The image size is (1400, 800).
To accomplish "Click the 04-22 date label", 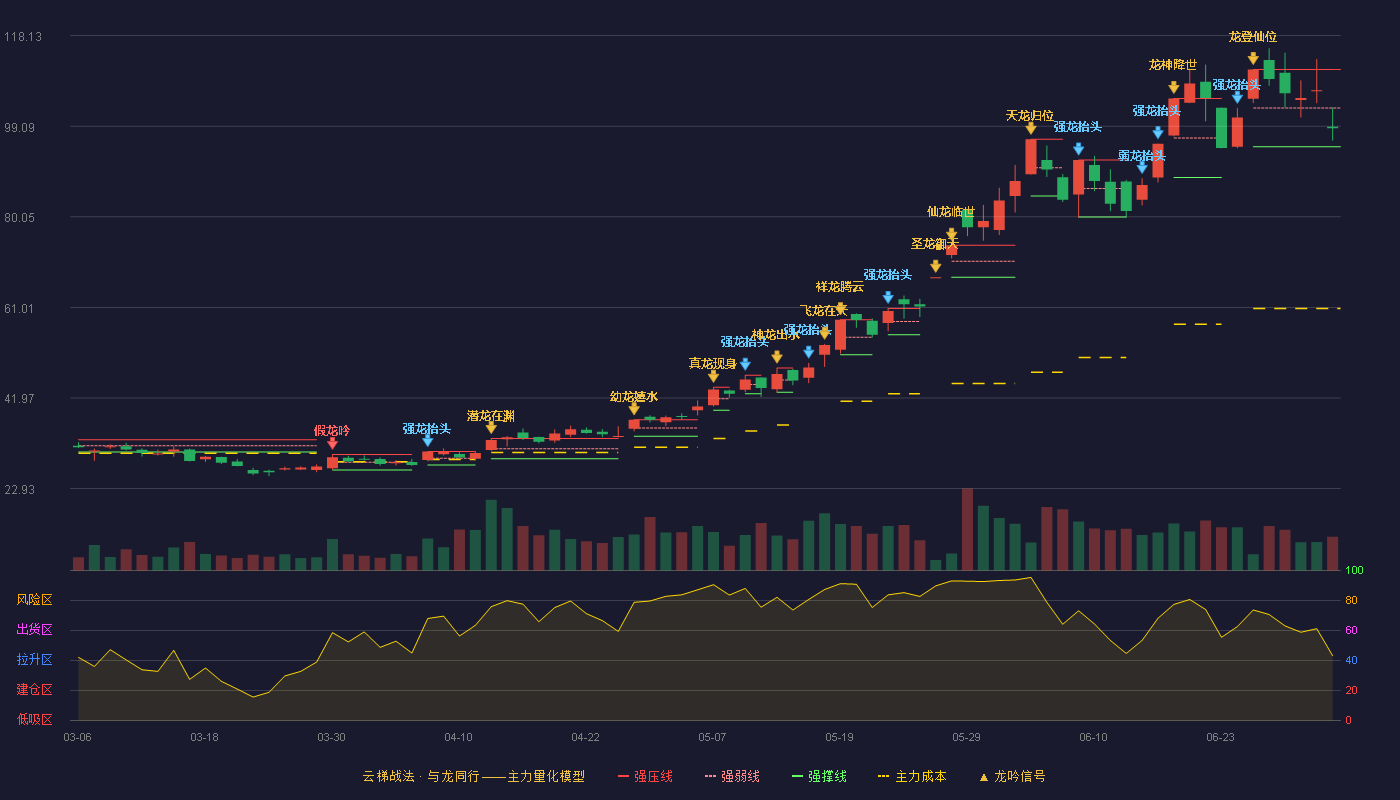I will coord(585,737).
